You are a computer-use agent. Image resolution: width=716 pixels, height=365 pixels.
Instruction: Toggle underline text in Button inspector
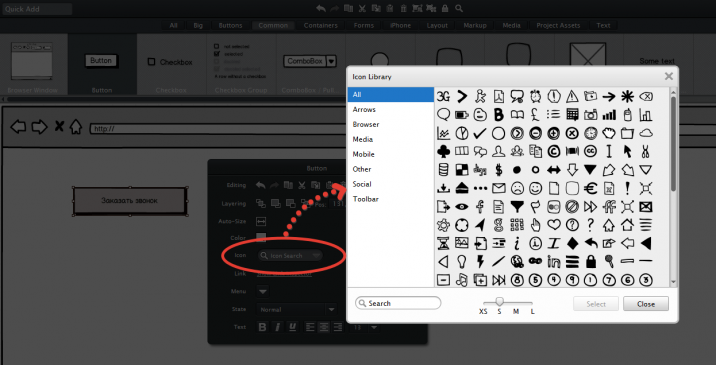click(292, 327)
